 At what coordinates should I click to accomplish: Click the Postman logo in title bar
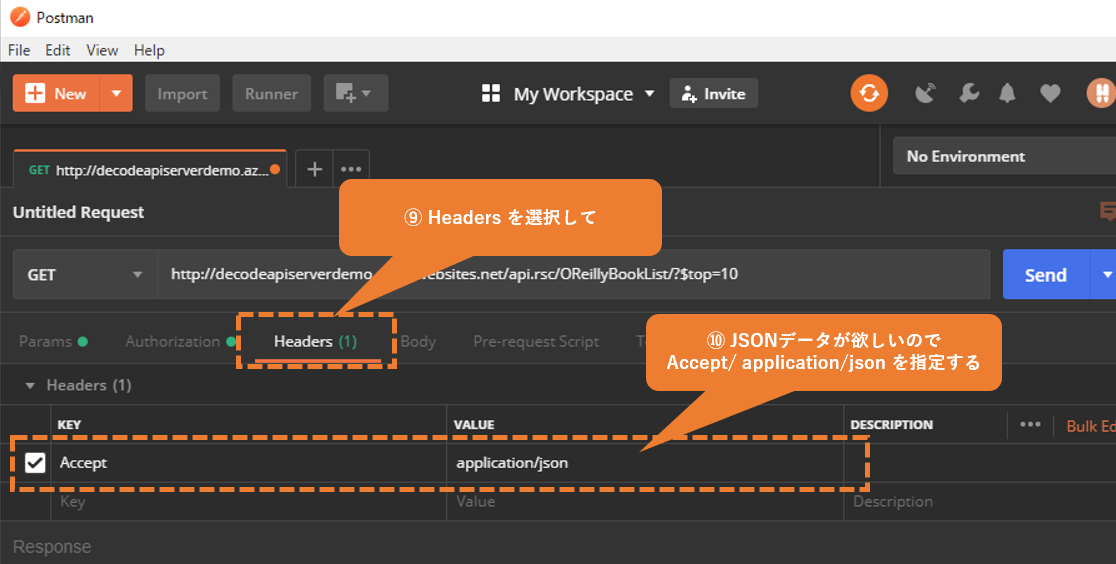tap(20, 17)
